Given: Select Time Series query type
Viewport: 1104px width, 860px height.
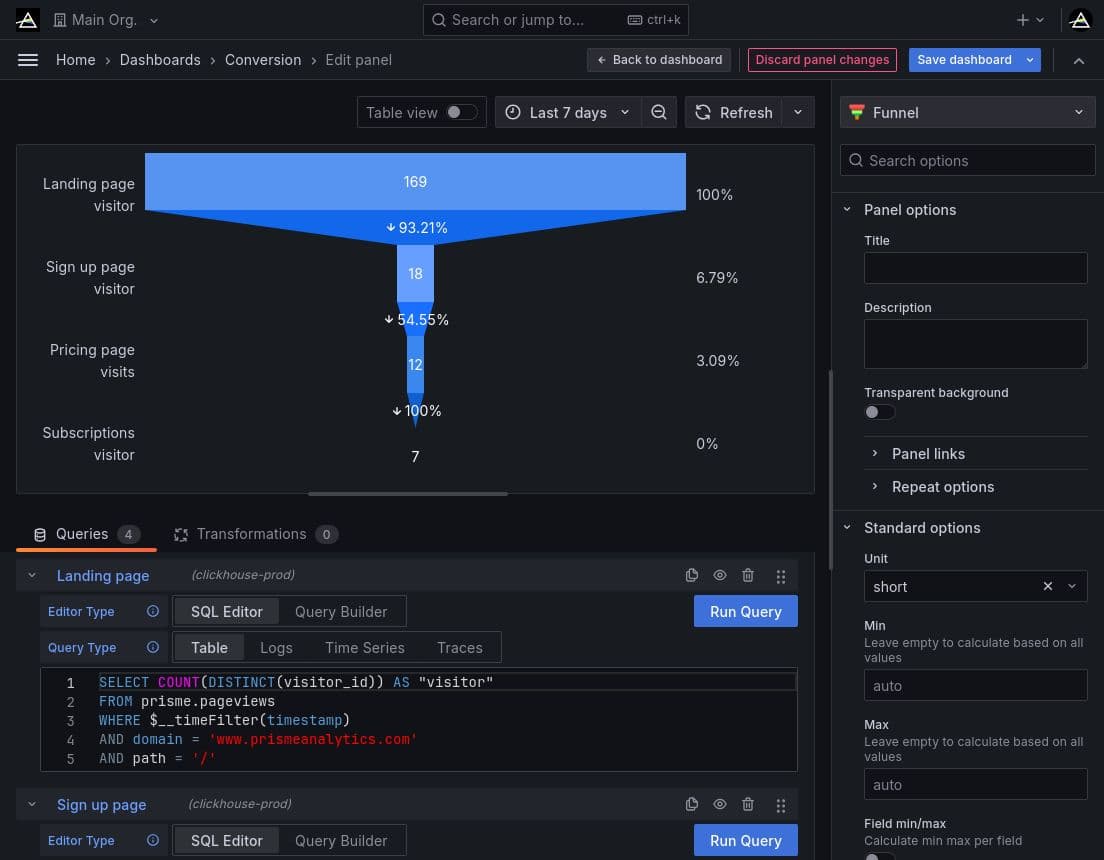Looking at the screenshot, I should [365, 648].
